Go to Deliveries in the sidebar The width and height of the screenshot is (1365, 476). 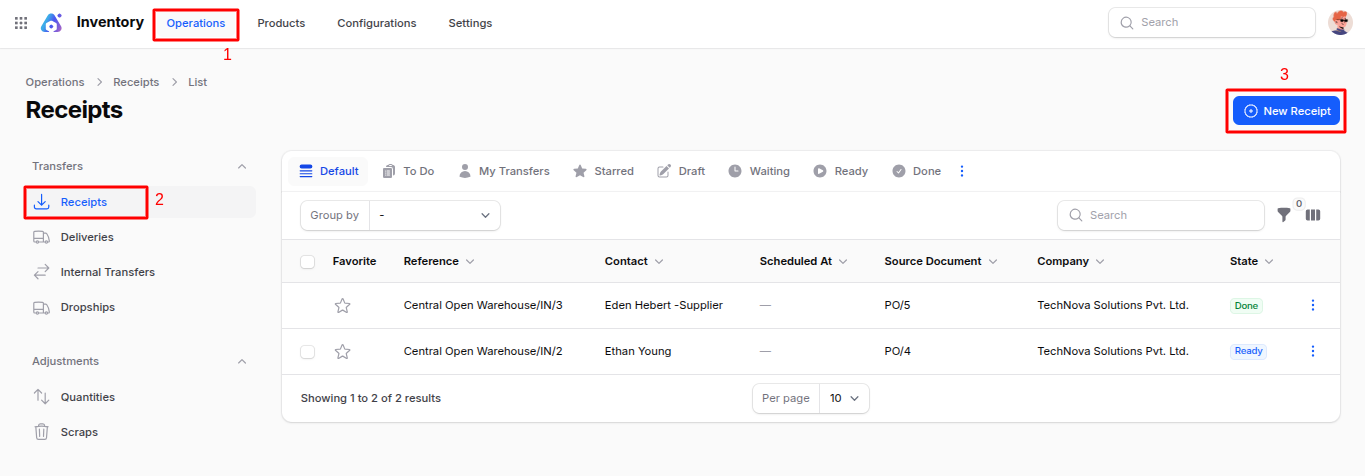[x=87, y=237]
